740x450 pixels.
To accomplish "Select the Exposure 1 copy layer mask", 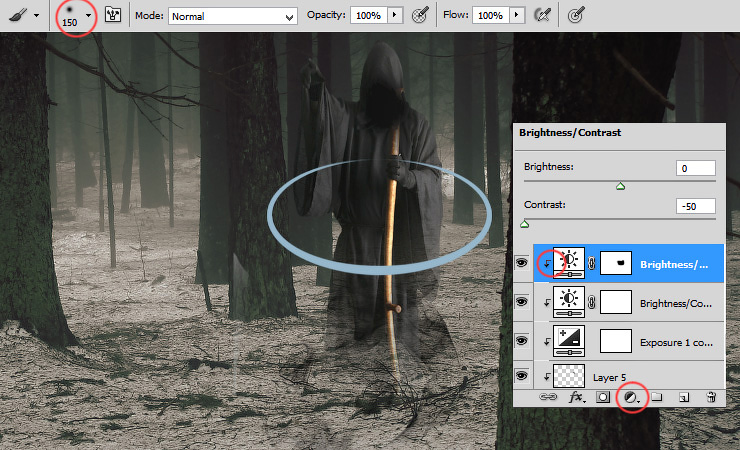I will pyautogui.click(x=616, y=341).
